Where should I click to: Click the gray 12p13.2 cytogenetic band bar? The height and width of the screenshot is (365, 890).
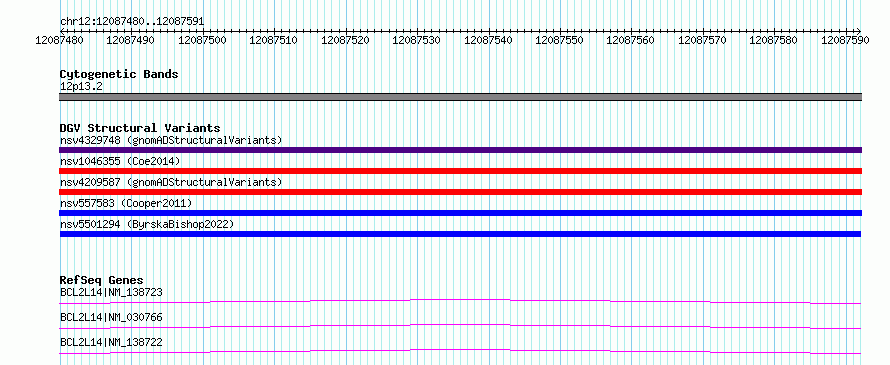click(460, 97)
